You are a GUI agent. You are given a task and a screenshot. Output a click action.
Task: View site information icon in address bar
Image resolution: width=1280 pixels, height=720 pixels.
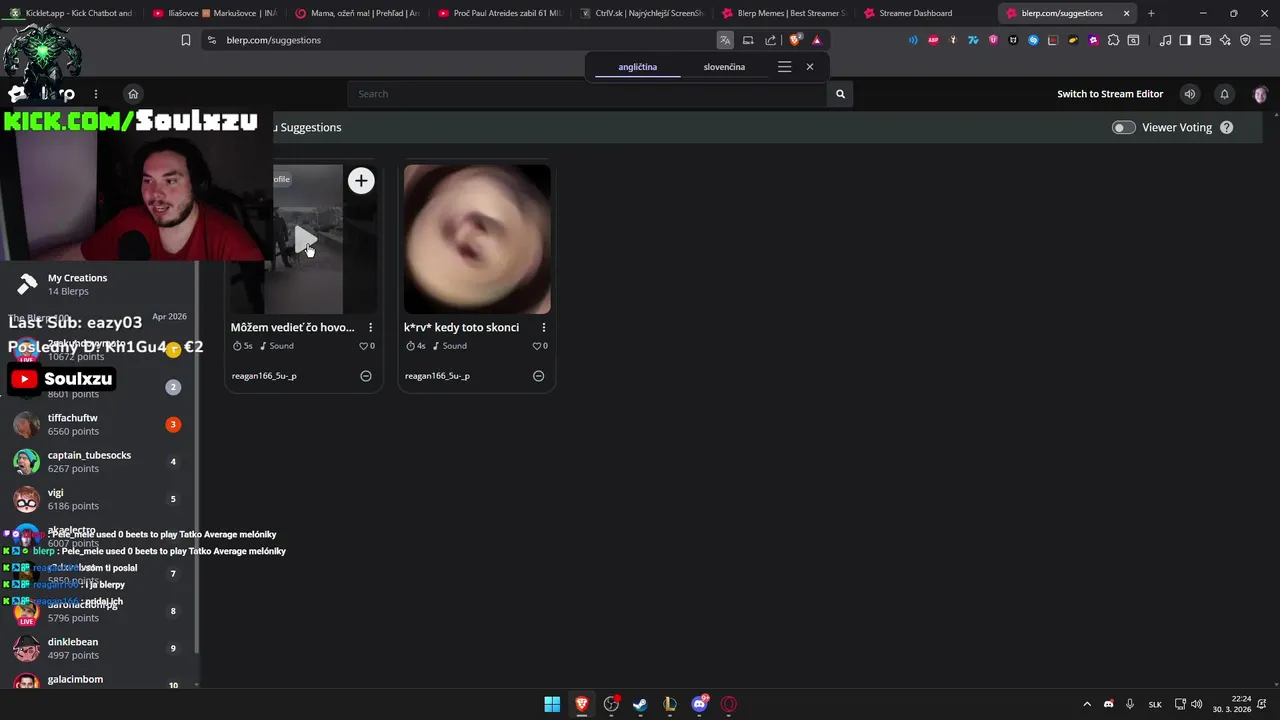(x=211, y=40)
